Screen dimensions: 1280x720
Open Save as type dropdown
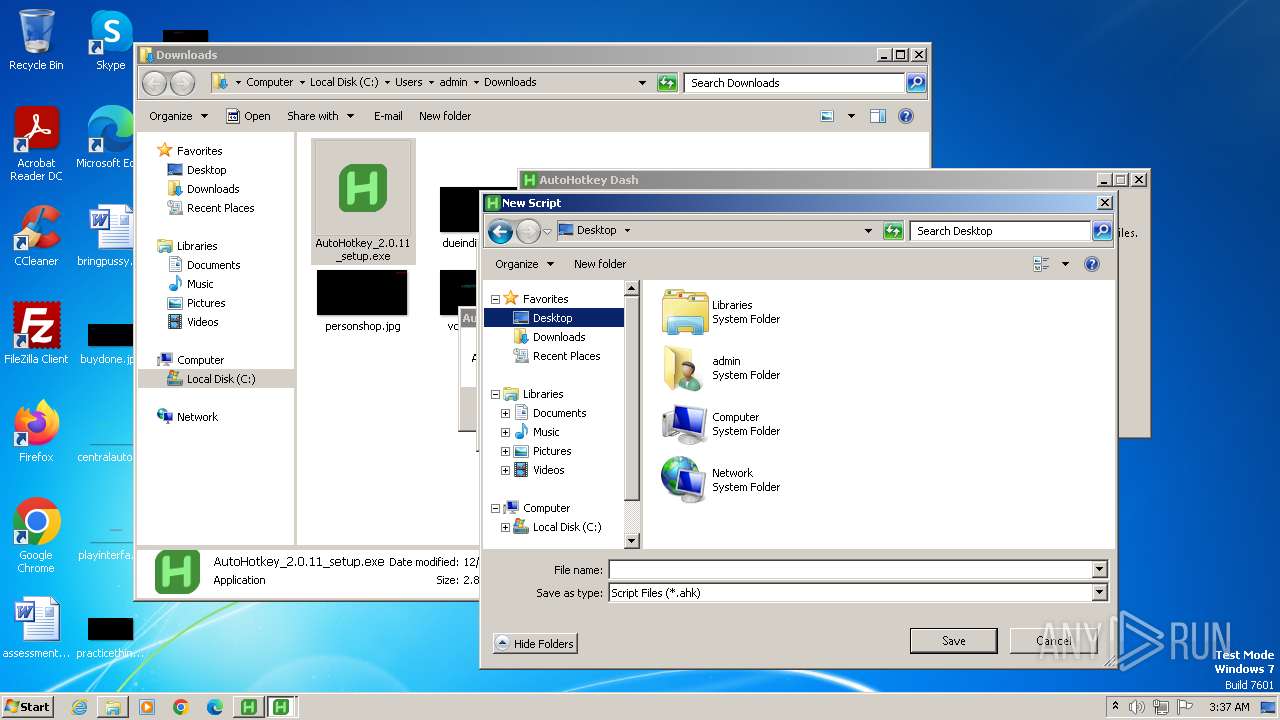1099,593
